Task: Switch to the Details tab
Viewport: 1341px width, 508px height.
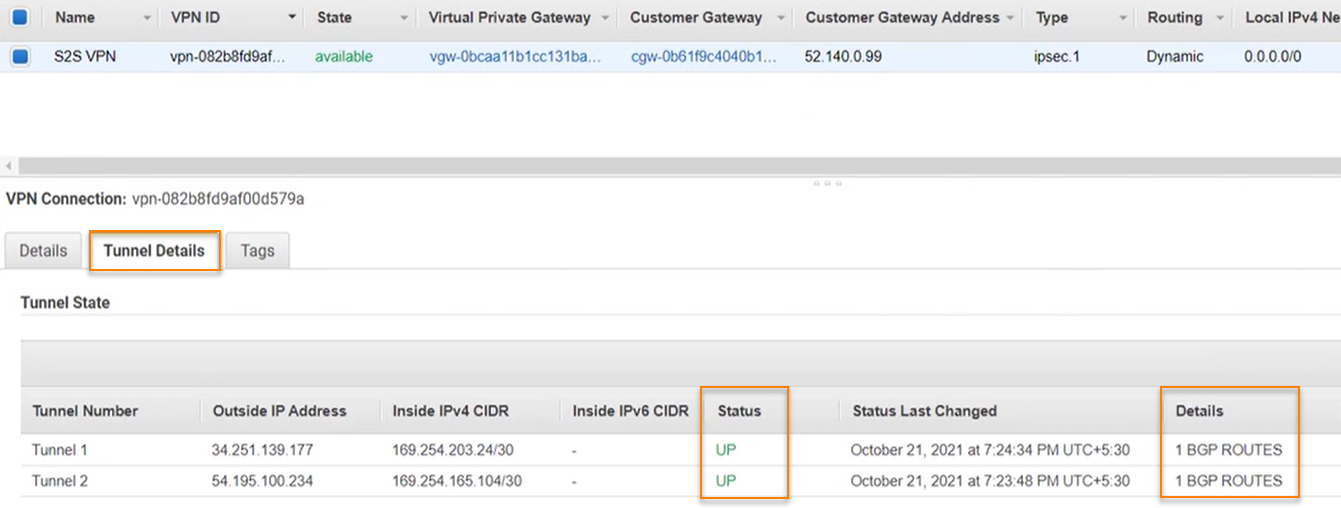Action: tap(43, 251)
